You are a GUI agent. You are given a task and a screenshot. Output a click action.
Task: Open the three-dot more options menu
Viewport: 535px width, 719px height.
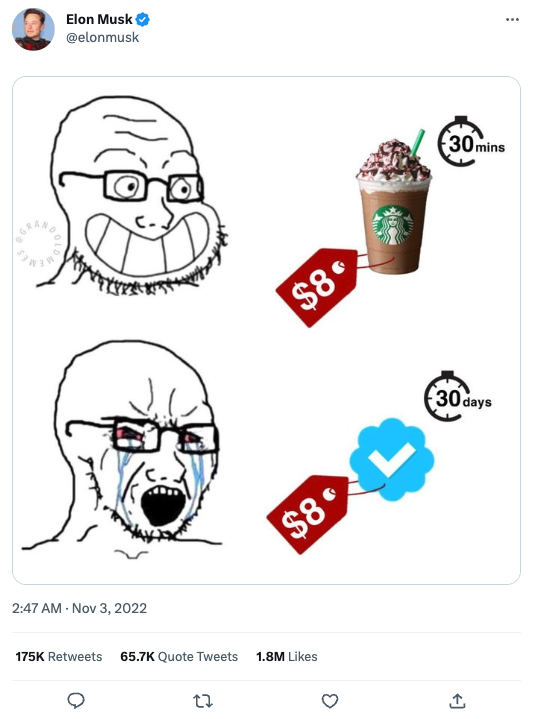512,19
